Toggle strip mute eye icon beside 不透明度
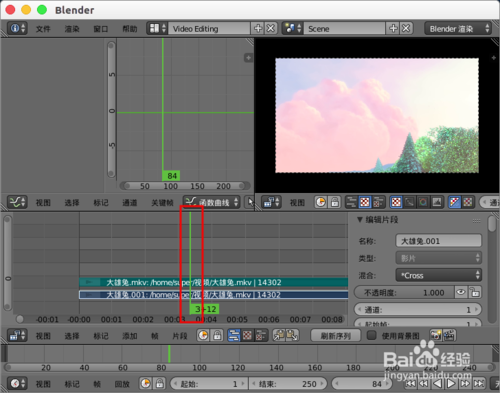 coord(461,292)
